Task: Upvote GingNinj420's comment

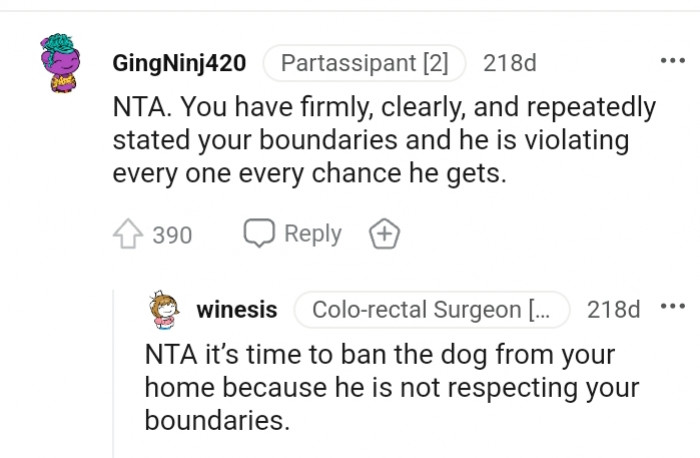Action: [x=127, y=235]
